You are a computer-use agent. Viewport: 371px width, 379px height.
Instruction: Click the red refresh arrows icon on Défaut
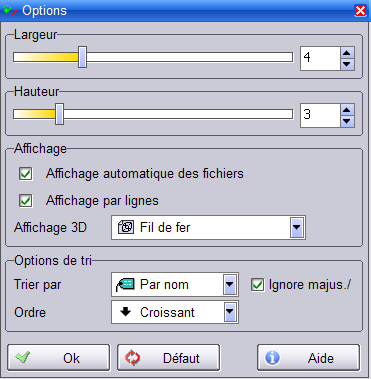[x=133, y=358]
